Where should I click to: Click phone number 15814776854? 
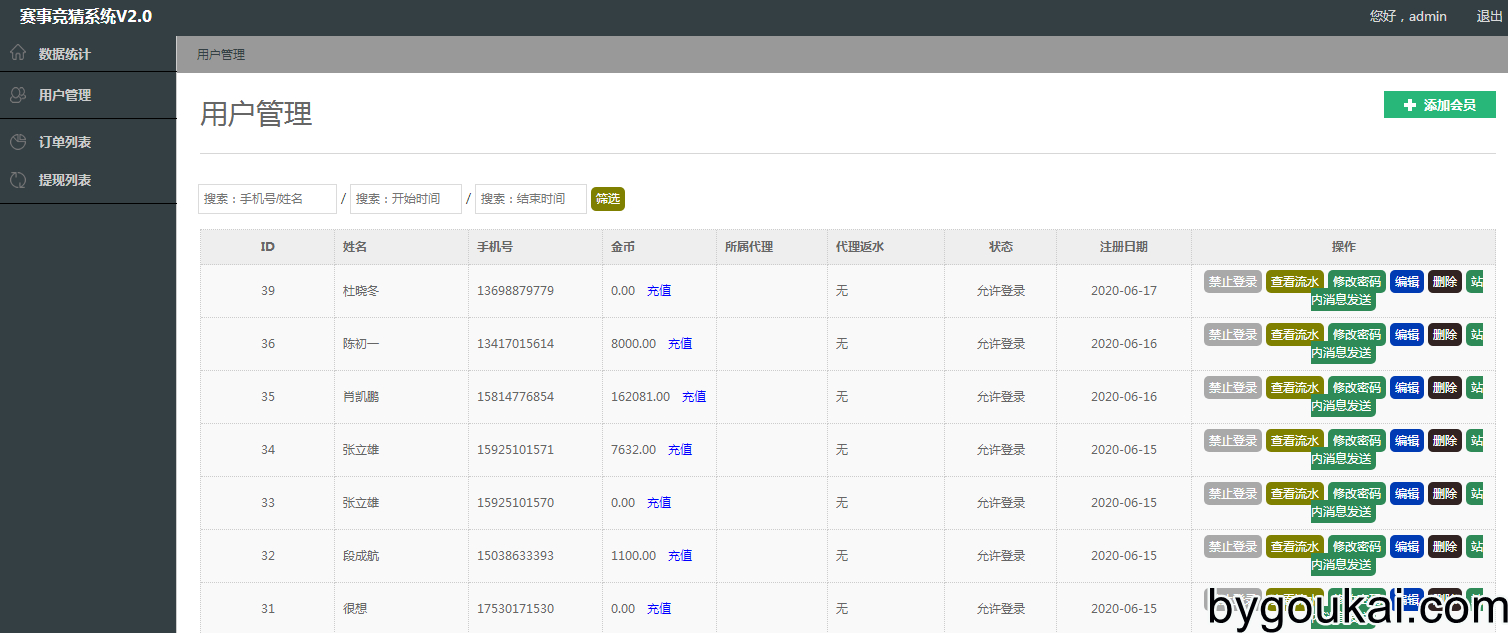(x=515, y=397)
